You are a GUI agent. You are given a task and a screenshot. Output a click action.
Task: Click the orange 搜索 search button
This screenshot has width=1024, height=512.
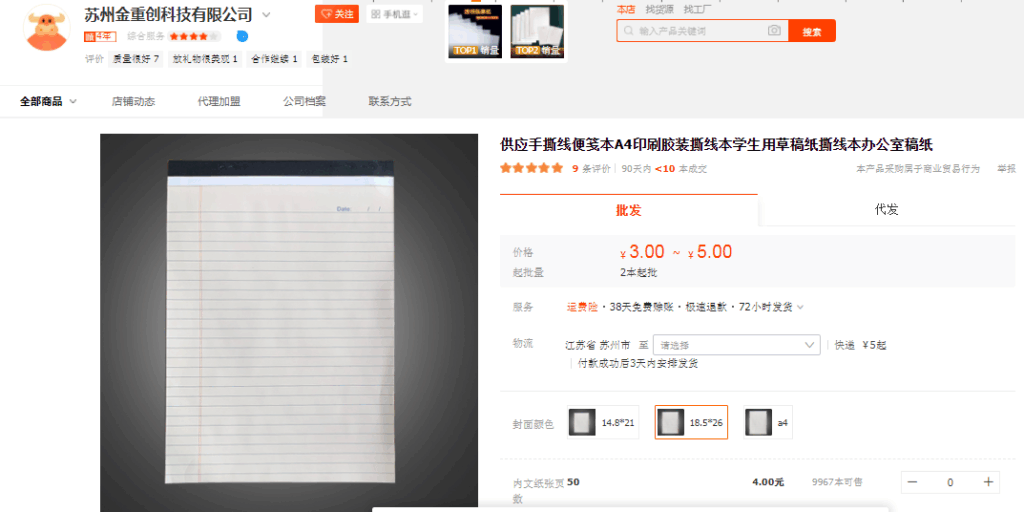click(x=811, y=31)
